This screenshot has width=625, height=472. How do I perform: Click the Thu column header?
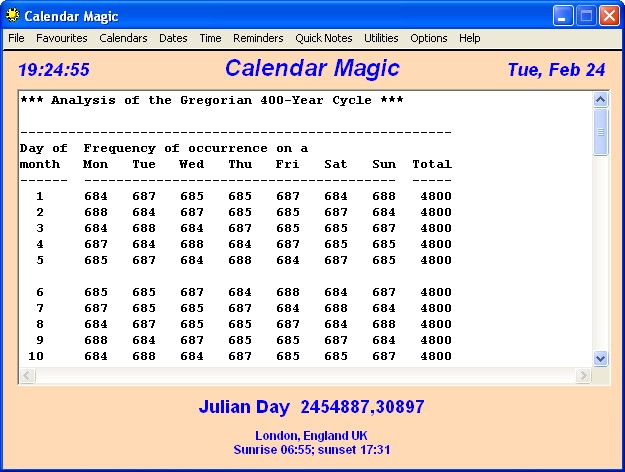pos(240,164)
